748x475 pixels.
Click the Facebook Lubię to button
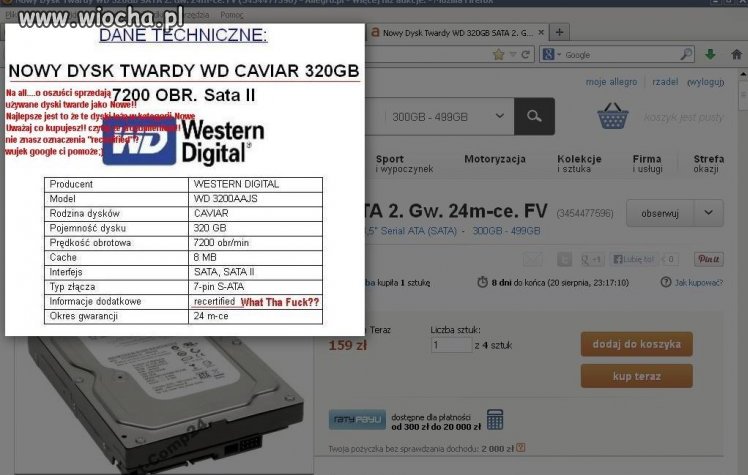634,259
